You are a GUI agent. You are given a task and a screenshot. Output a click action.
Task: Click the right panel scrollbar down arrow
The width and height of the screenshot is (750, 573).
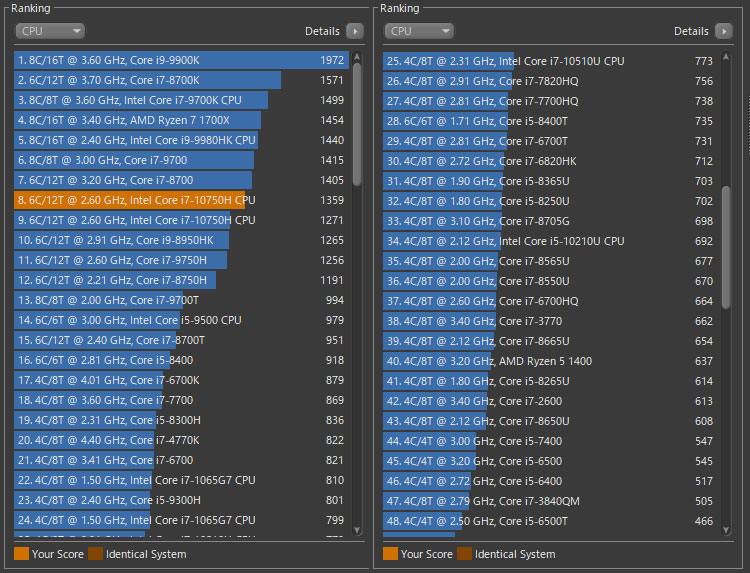tap(726, 530)
